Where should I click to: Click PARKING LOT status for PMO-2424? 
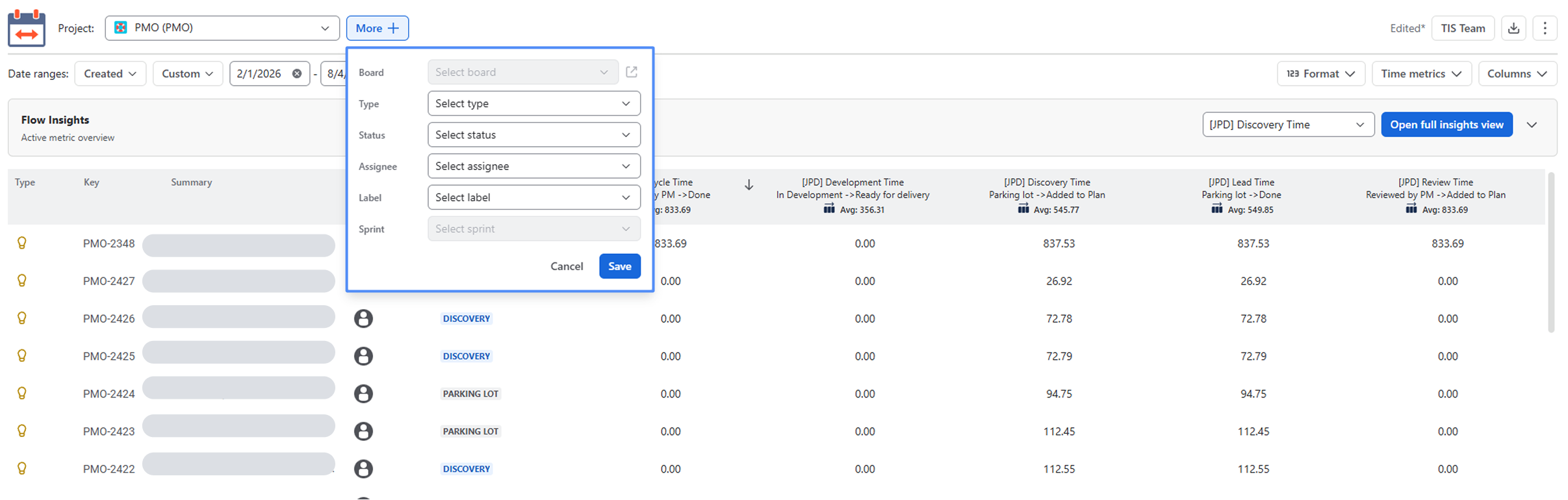tap(471, 394)
